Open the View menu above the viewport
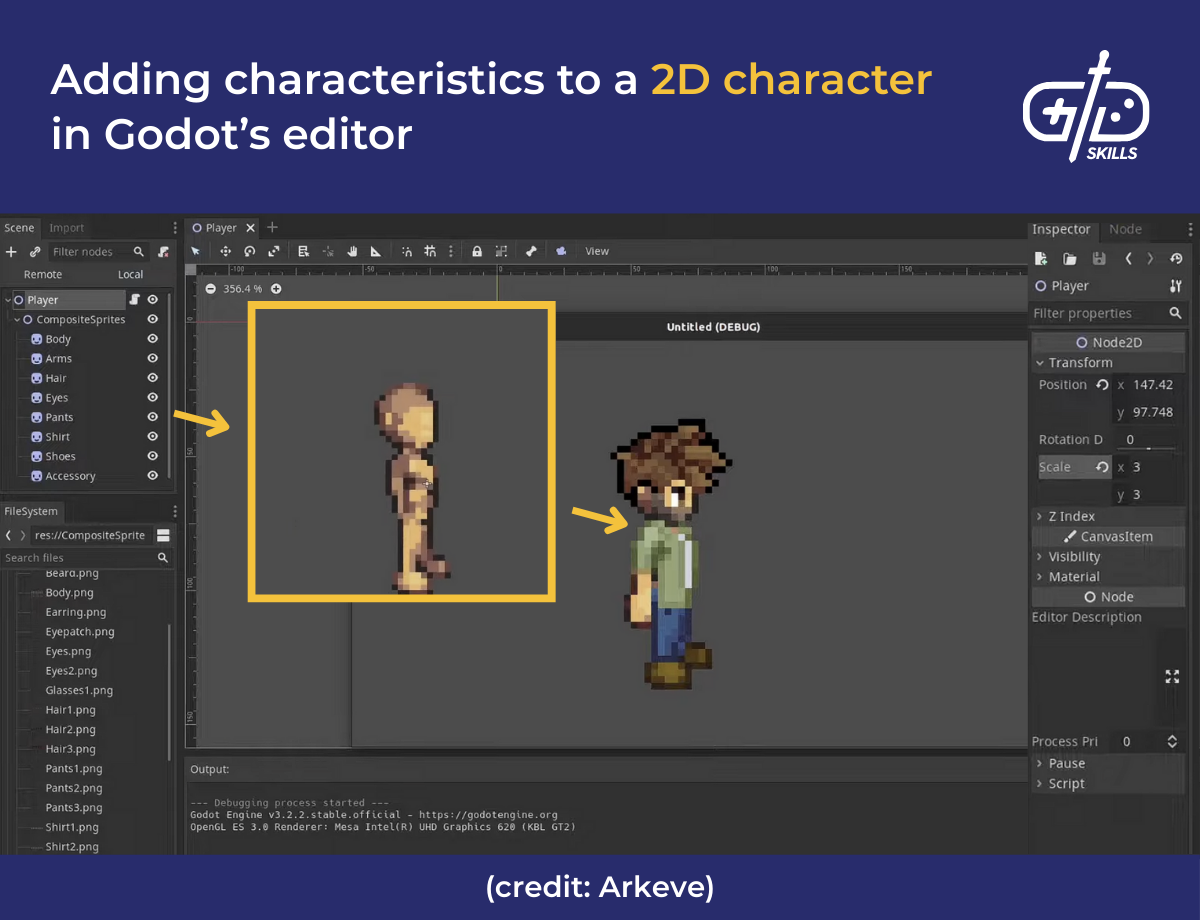This screenshot has width=1200, height=920. 597,251
